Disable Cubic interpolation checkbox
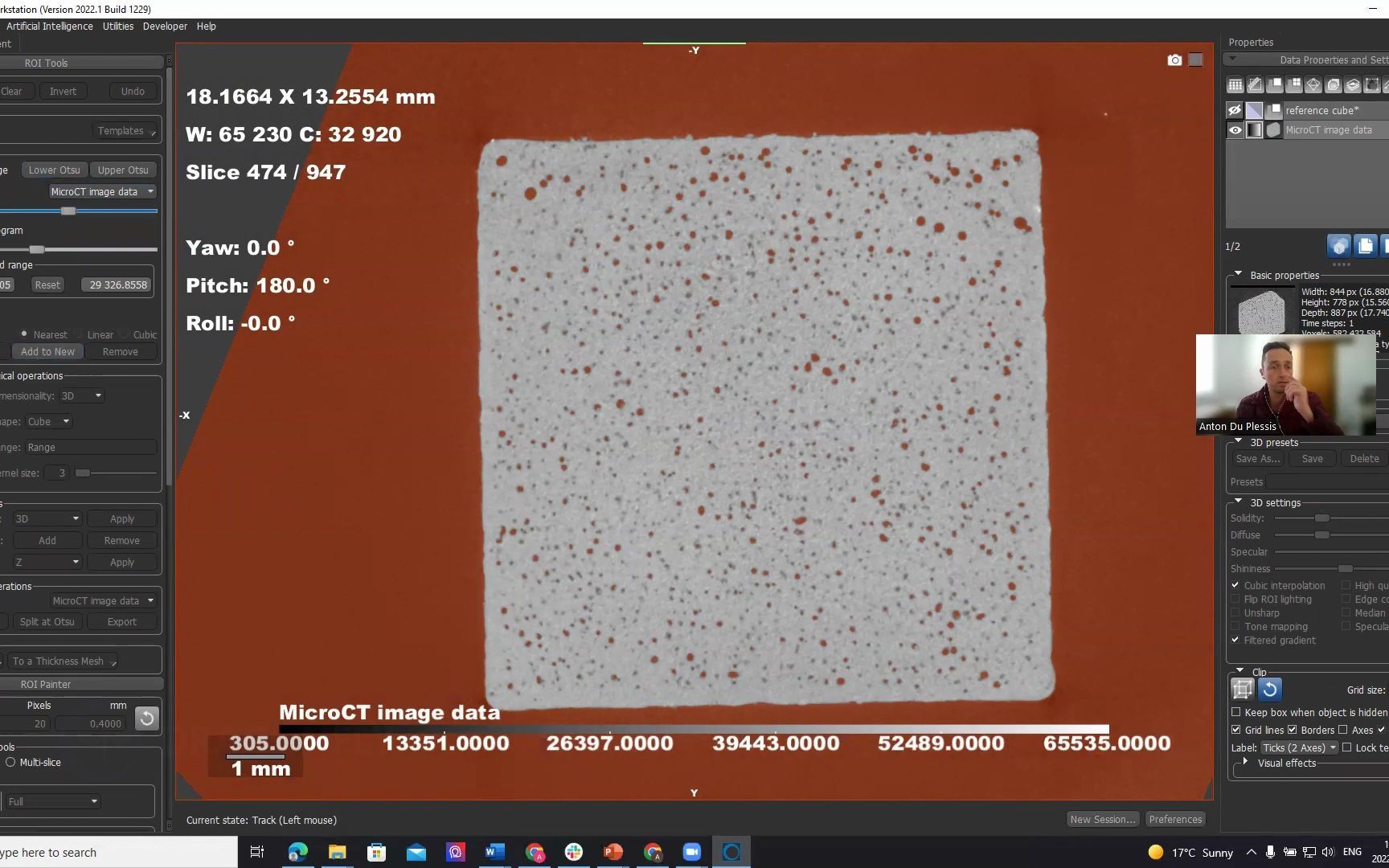 (1235, 585)
